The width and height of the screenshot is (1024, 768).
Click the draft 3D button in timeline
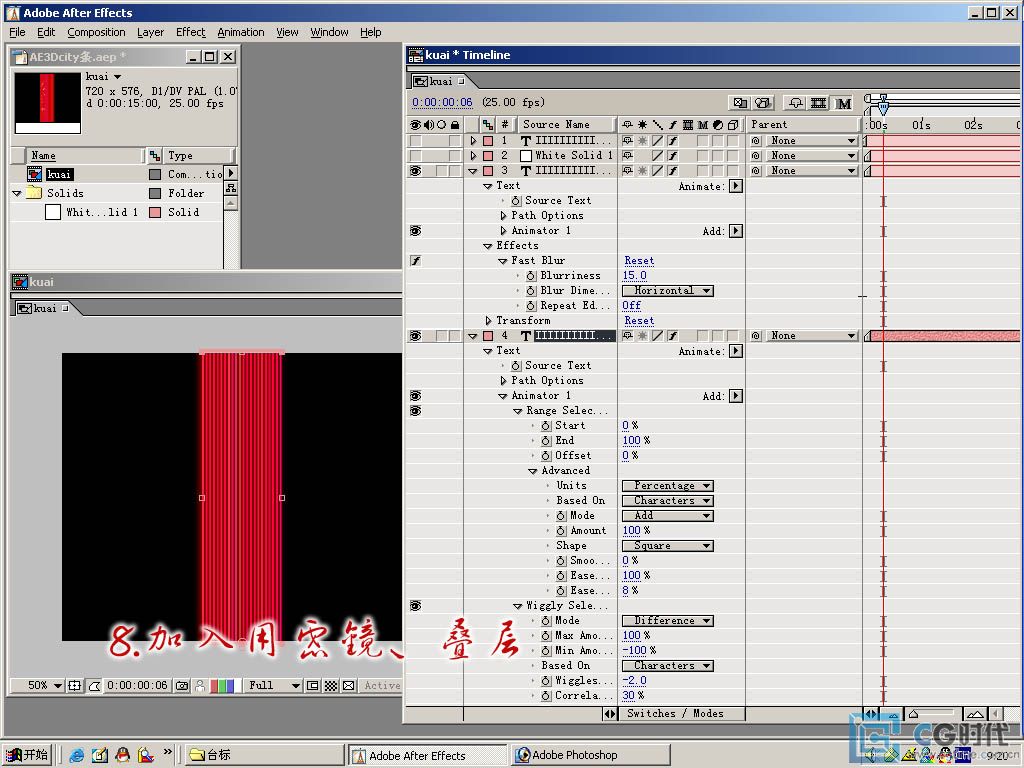(x=763, y=103)
